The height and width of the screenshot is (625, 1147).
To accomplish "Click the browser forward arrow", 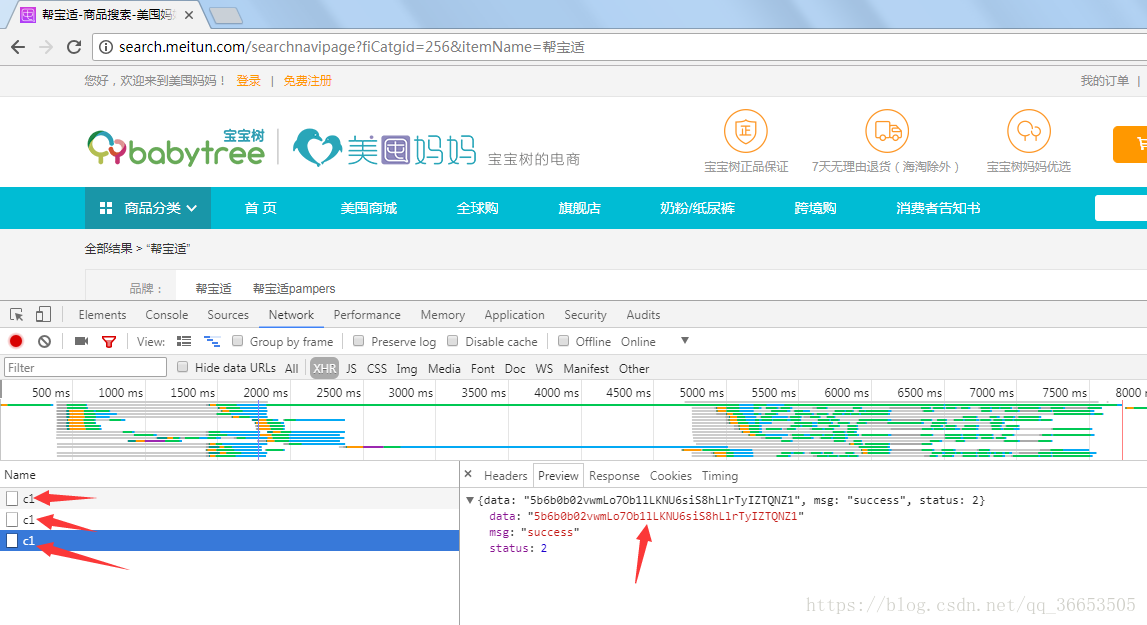I will (45, 47).
